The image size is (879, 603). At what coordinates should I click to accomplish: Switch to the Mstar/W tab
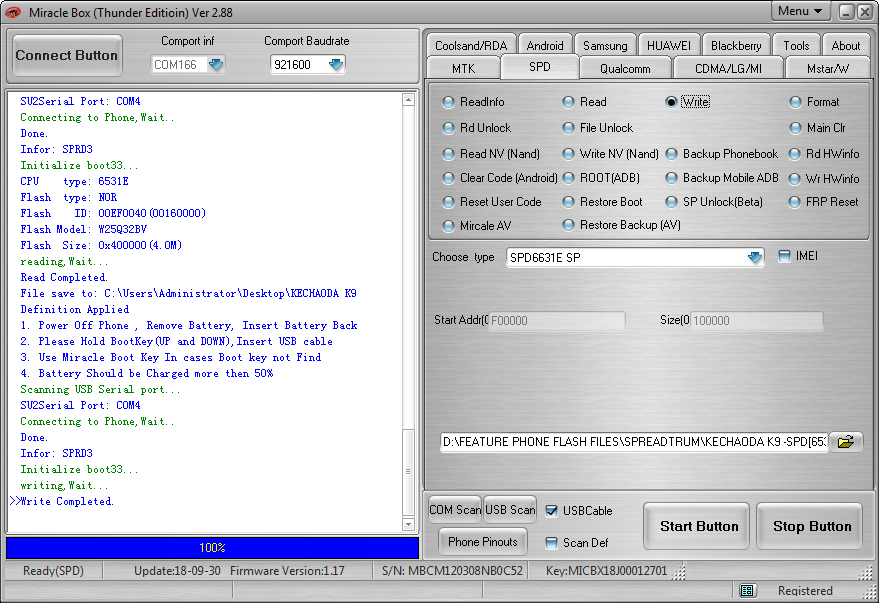point(828,68)
